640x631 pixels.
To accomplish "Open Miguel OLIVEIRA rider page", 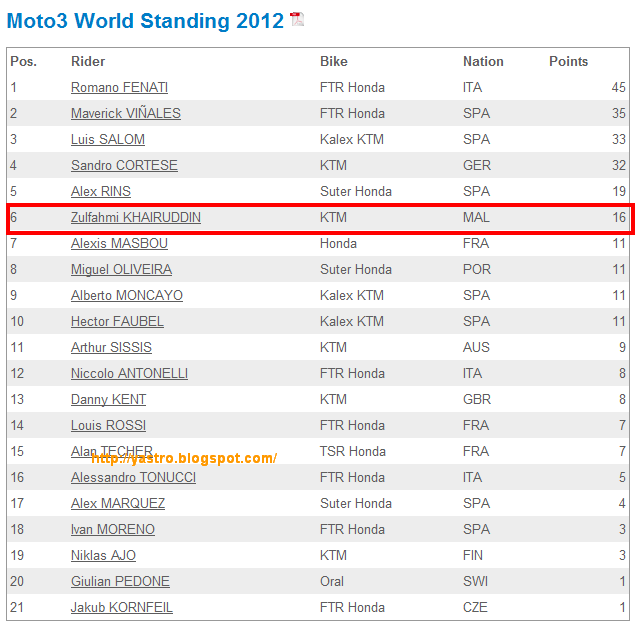I will click(x=121, y=269).
